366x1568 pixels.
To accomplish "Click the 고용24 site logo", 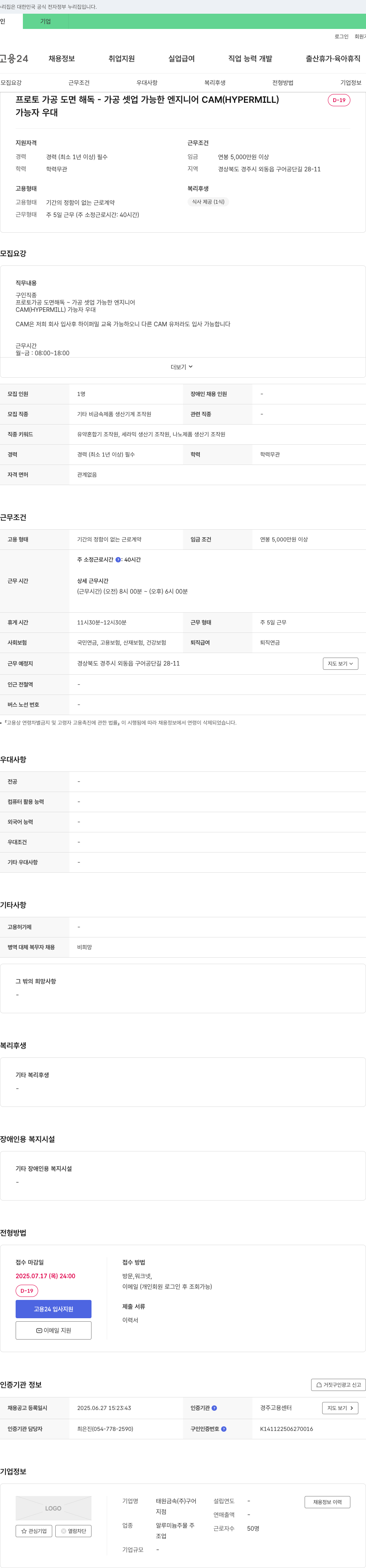I will (13, 58).
